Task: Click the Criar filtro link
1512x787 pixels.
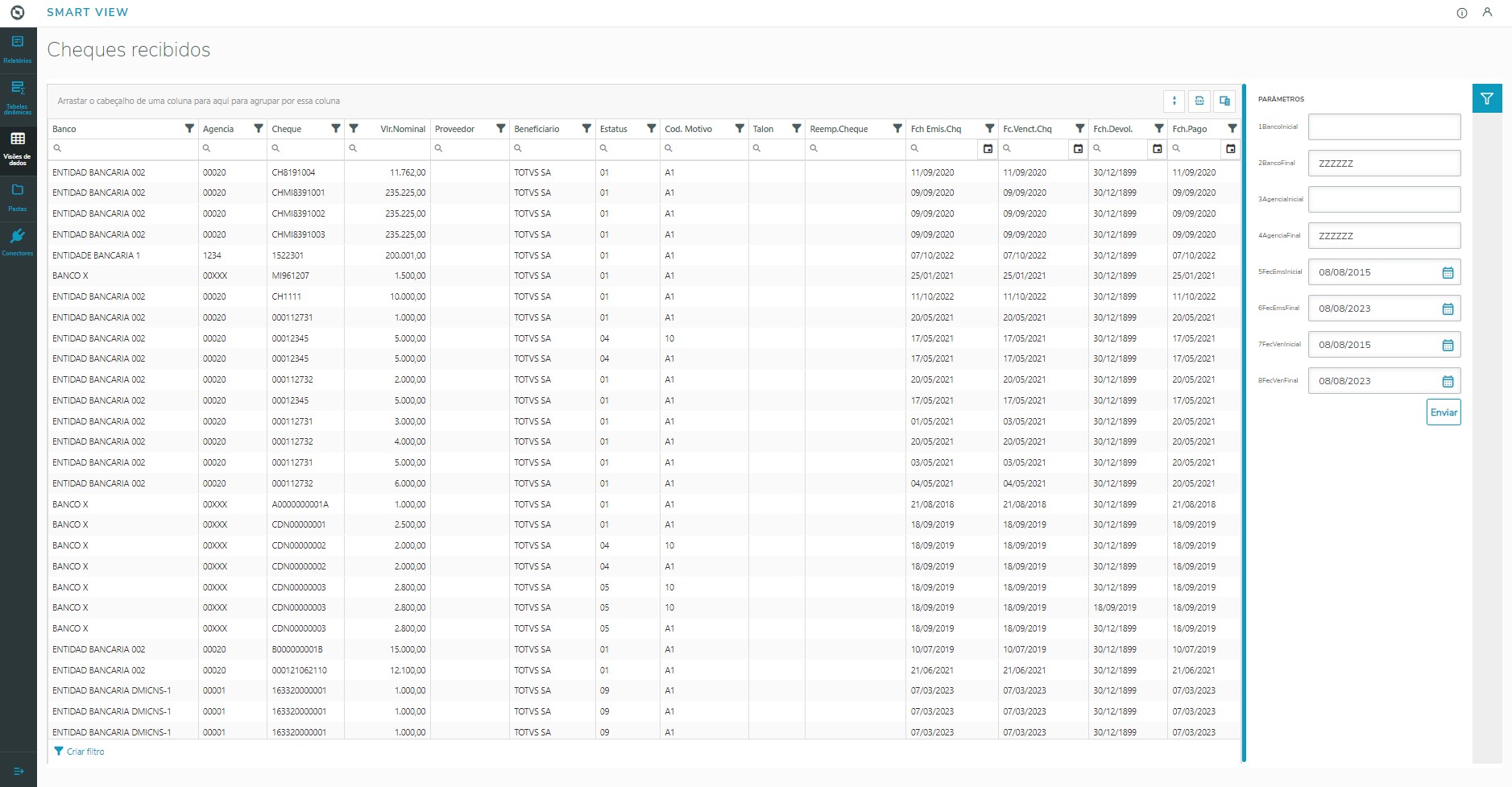Action: pos(79,752)
